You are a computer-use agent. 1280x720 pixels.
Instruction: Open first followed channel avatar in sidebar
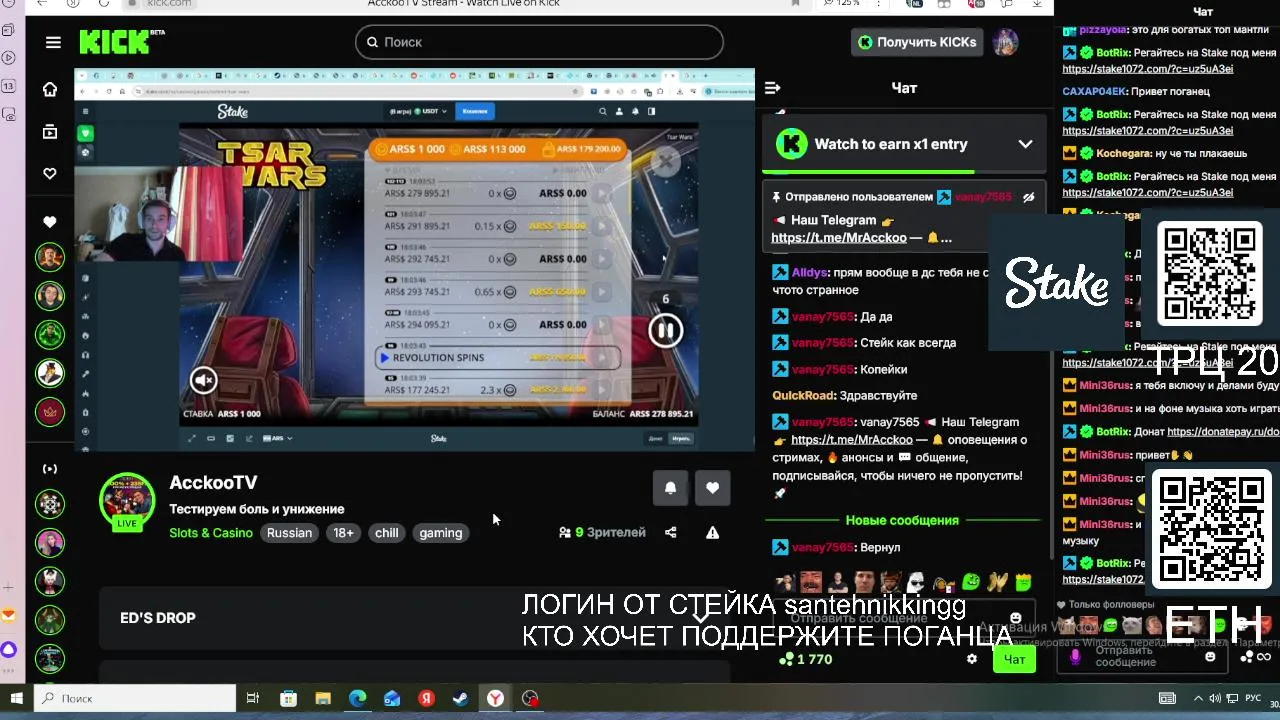[50, 257]
